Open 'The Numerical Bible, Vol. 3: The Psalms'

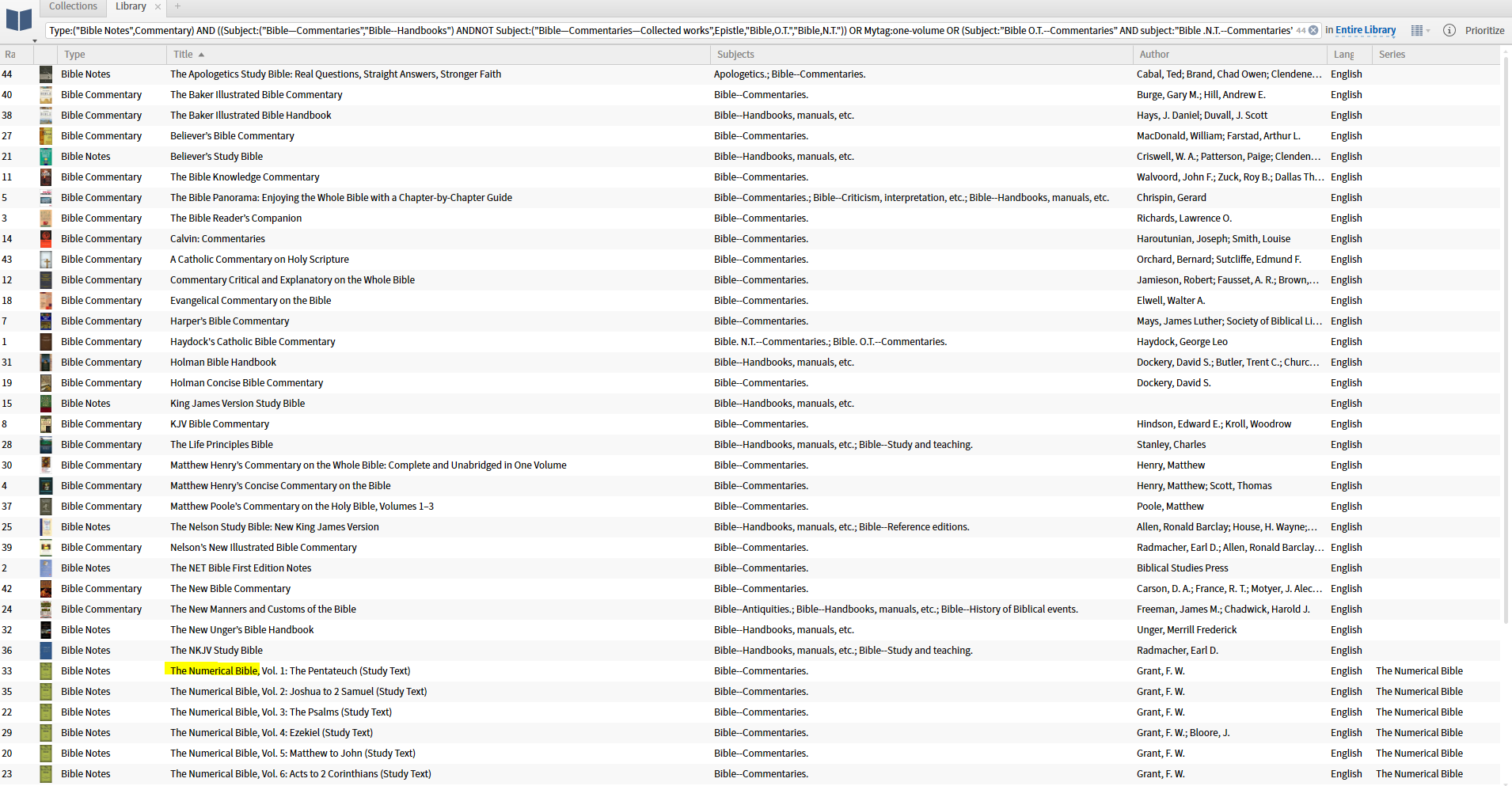[x=281, y=712]
